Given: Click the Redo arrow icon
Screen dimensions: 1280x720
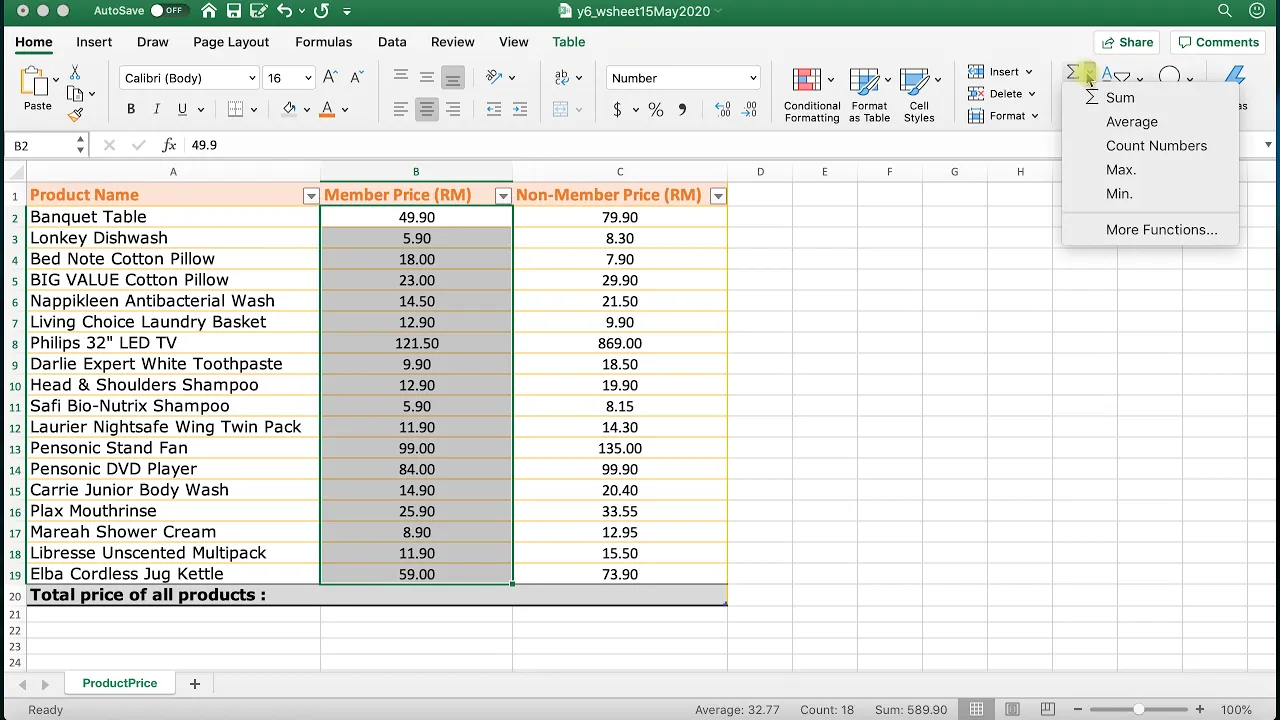Looking at the screenshot, I should coord(321,11).
